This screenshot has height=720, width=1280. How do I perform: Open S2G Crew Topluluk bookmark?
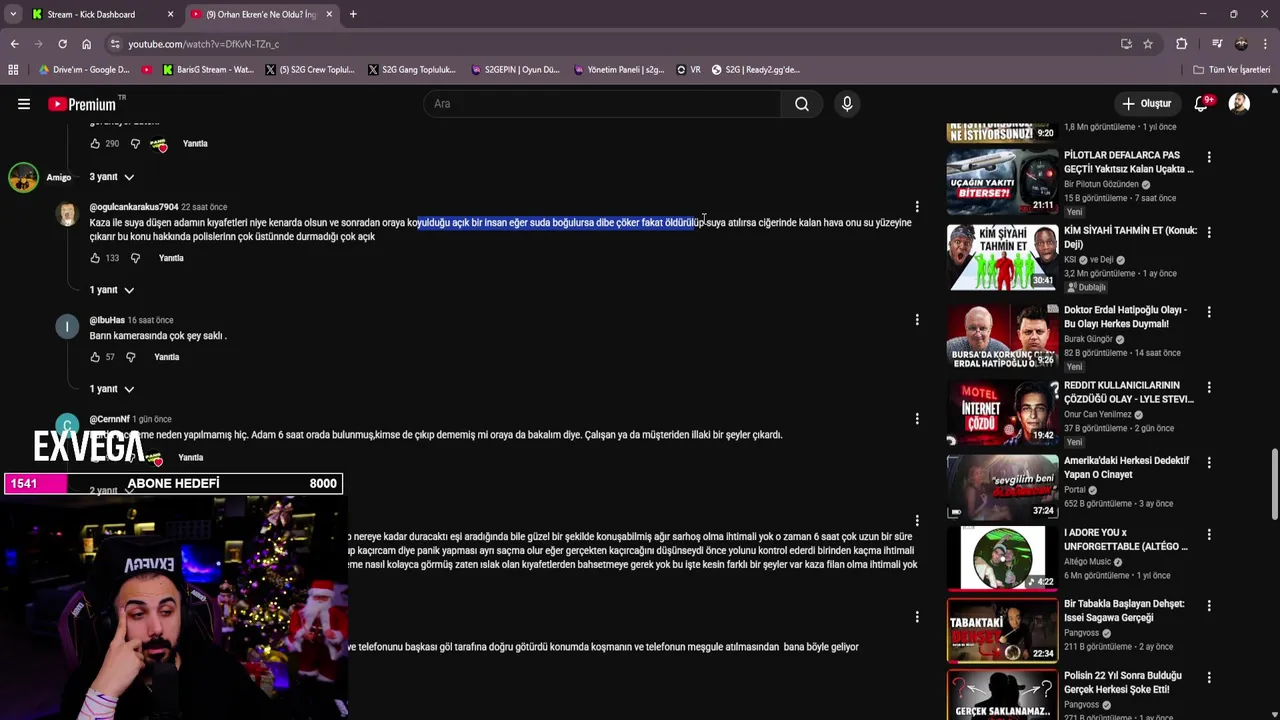pyautogui.click(x=310, y=70)
